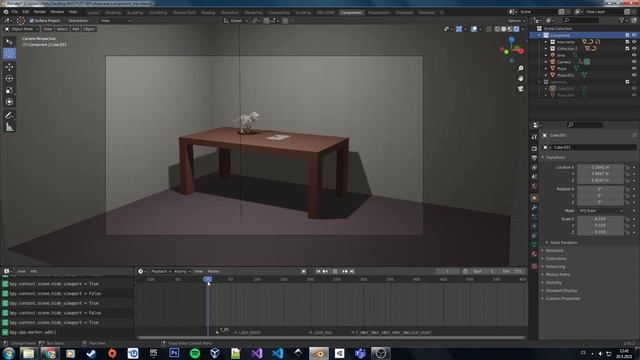Activate the Annotate pencil tool

click(x=9, y=116)
